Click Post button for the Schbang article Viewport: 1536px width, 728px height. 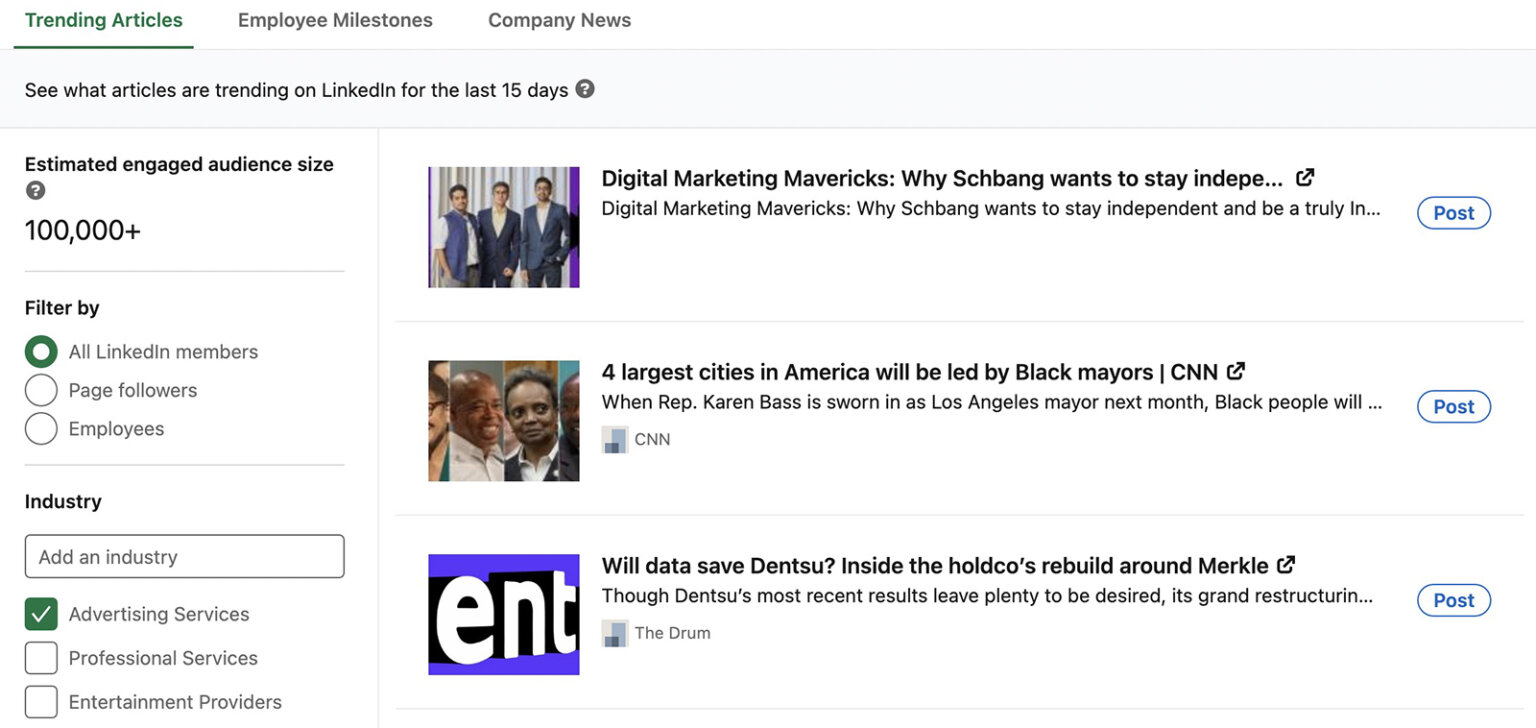click(x=1453, y=213)
